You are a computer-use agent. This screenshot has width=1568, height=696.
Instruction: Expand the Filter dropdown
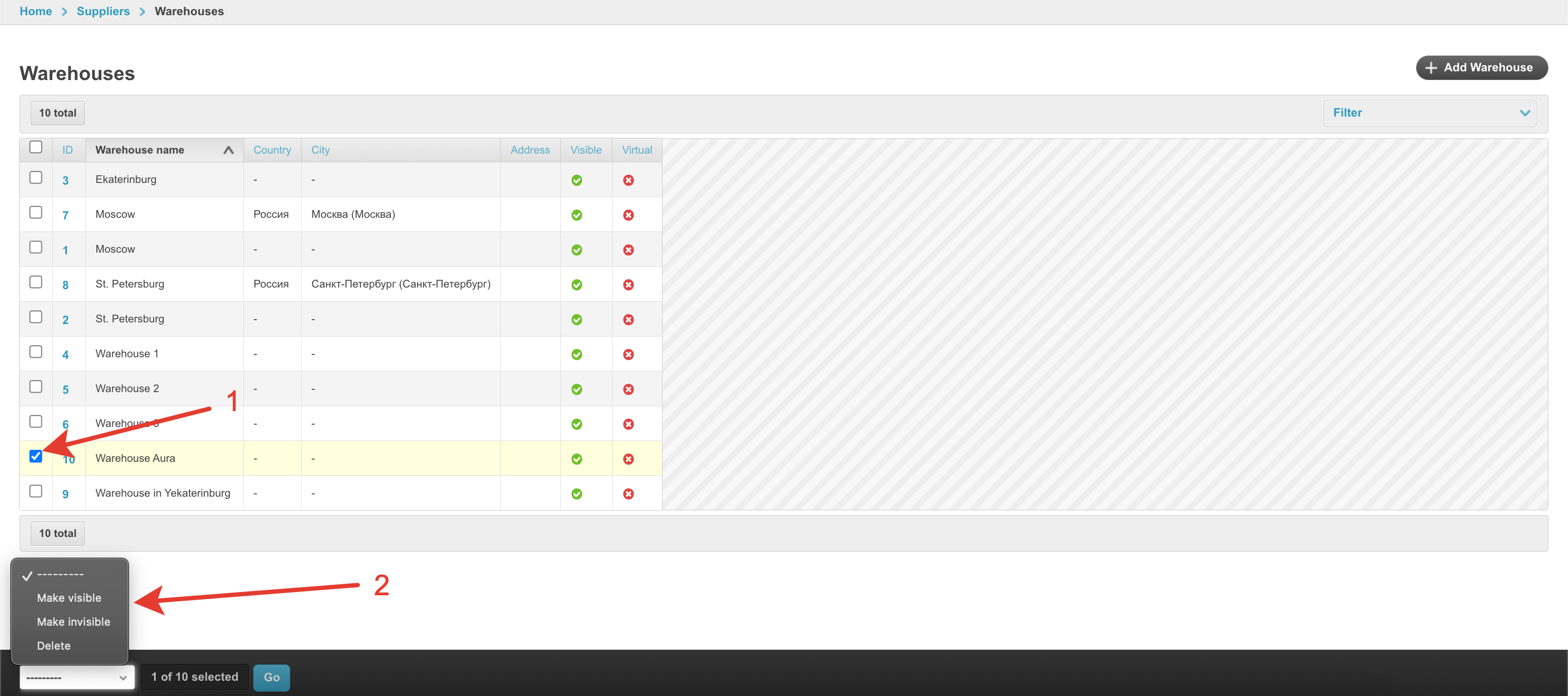click(1429, 113)
